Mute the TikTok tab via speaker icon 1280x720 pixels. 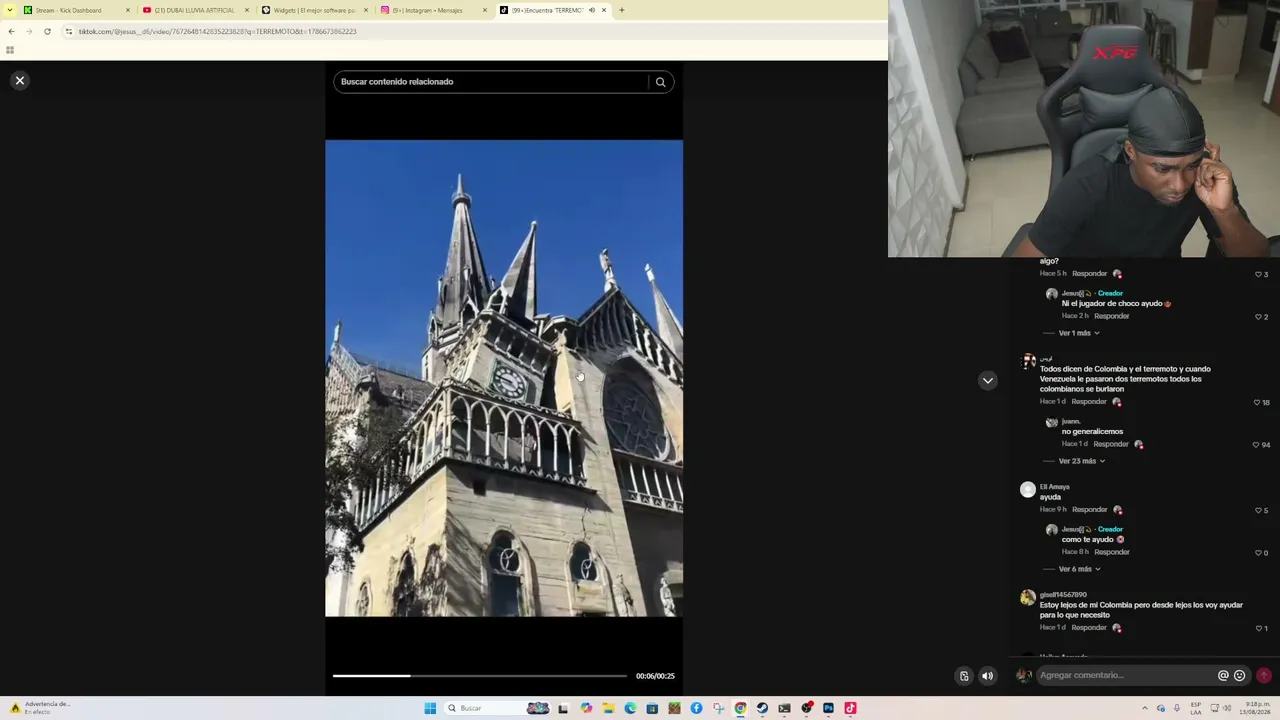click(x=591, y=10)
